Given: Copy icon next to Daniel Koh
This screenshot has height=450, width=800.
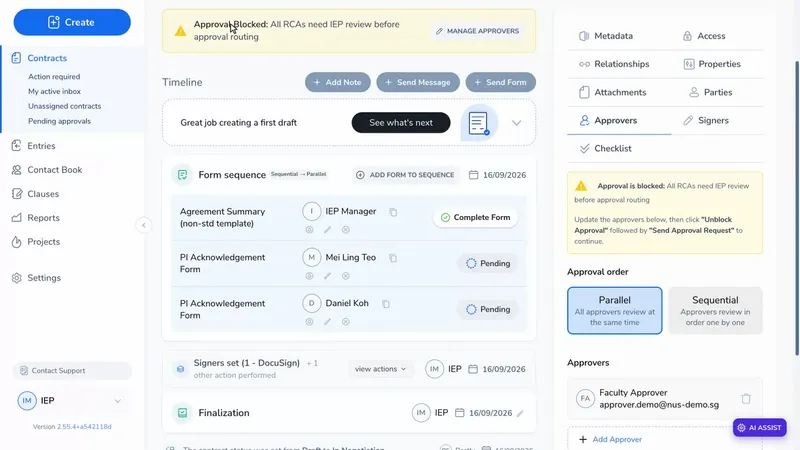Looking at the screenshot, I should pos(386,304).
